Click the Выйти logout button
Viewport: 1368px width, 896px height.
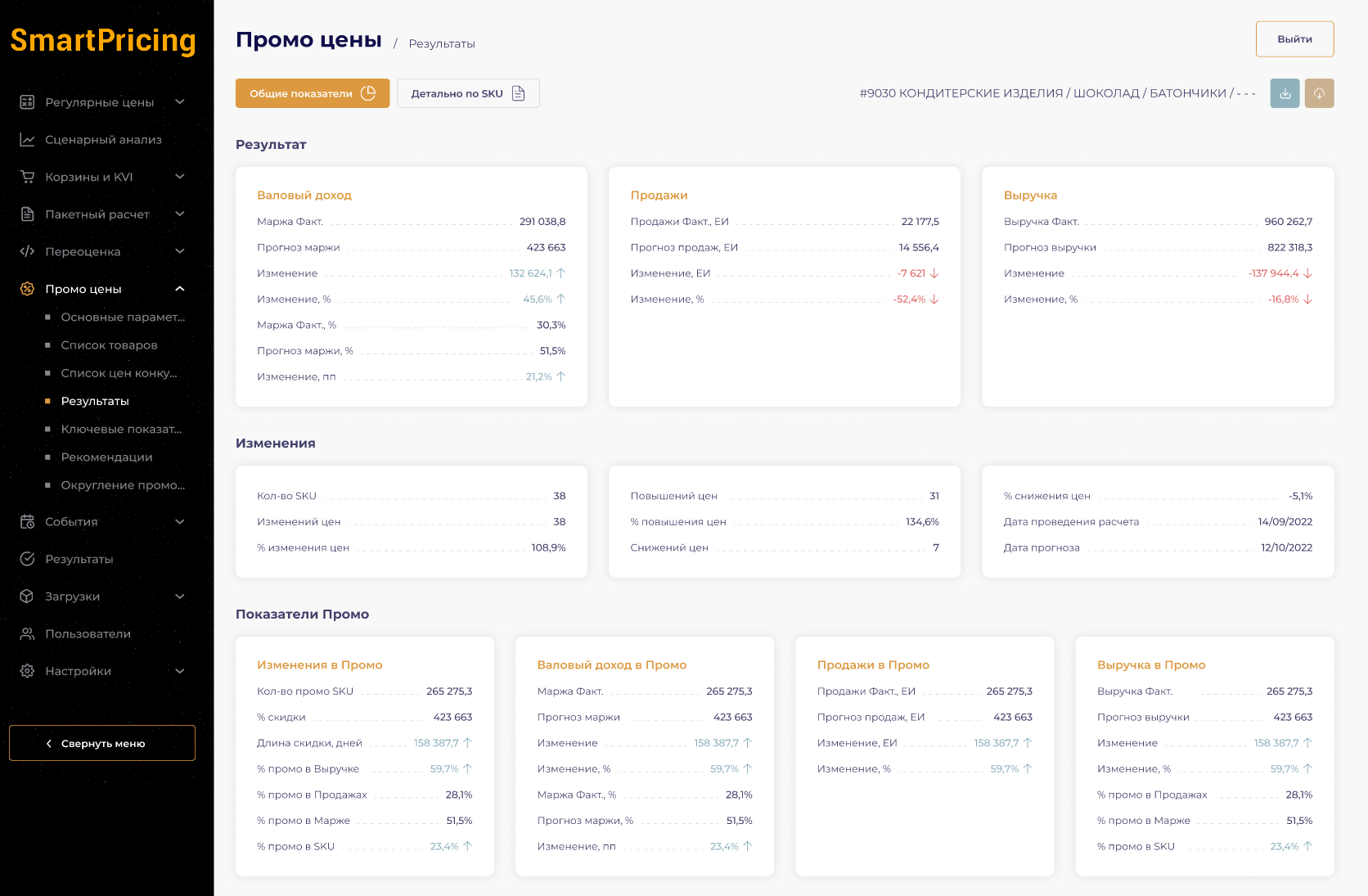click(1294, 39)
